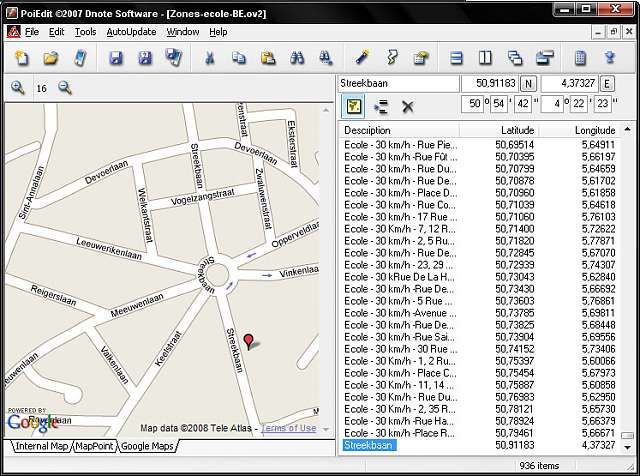Open a file with the folder icon
Image resolution: width=640 pixels, height=476 pixels.
49,58
